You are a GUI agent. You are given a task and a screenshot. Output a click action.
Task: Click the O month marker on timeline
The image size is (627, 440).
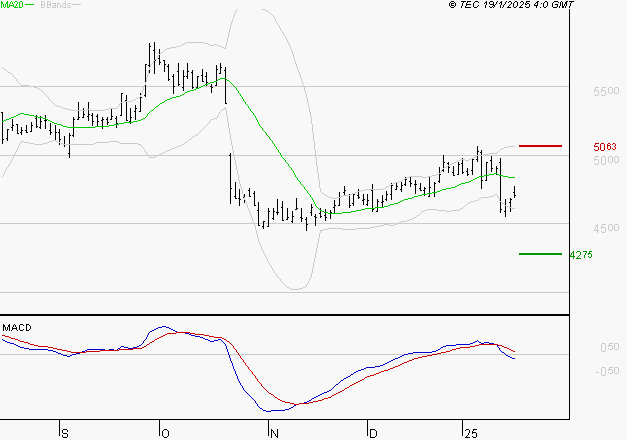[x=165, y=434]
